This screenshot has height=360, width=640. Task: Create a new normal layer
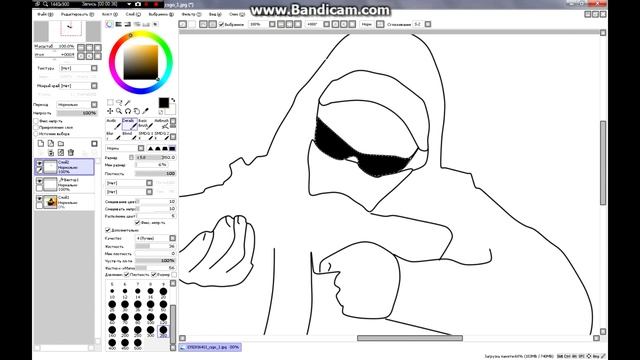(x=41, y=143)
